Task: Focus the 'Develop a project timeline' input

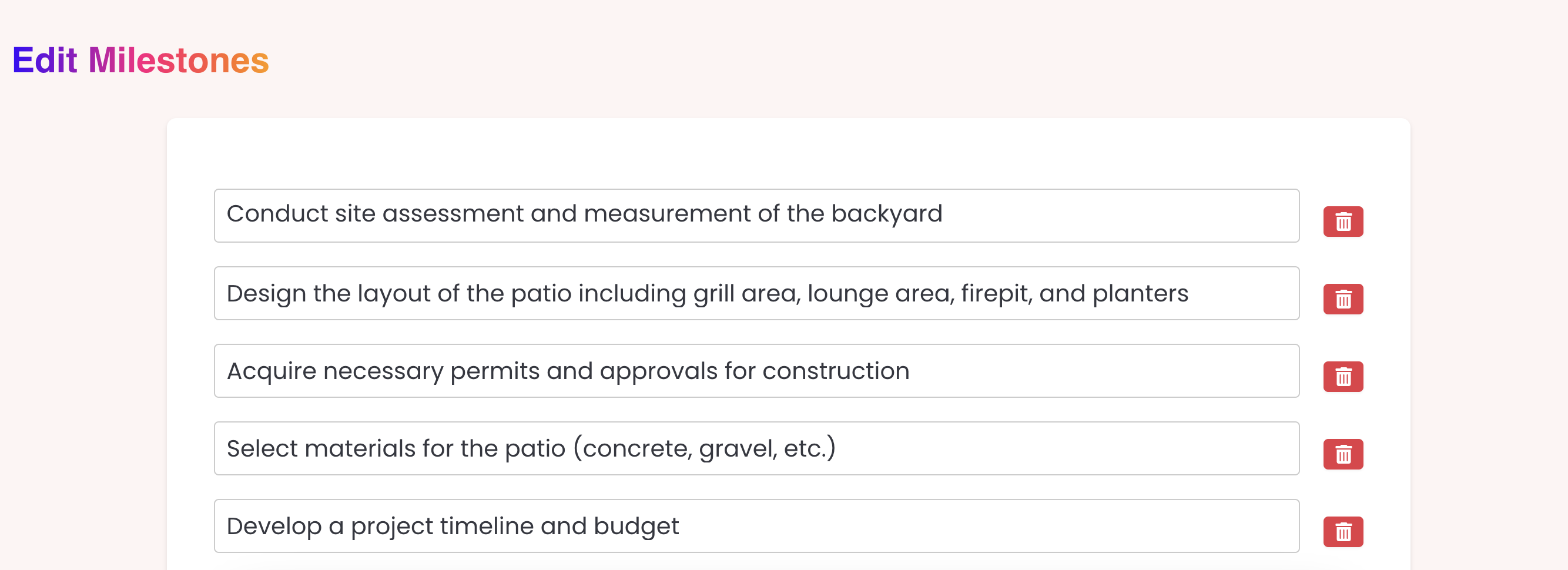Action: coord(756,526)
